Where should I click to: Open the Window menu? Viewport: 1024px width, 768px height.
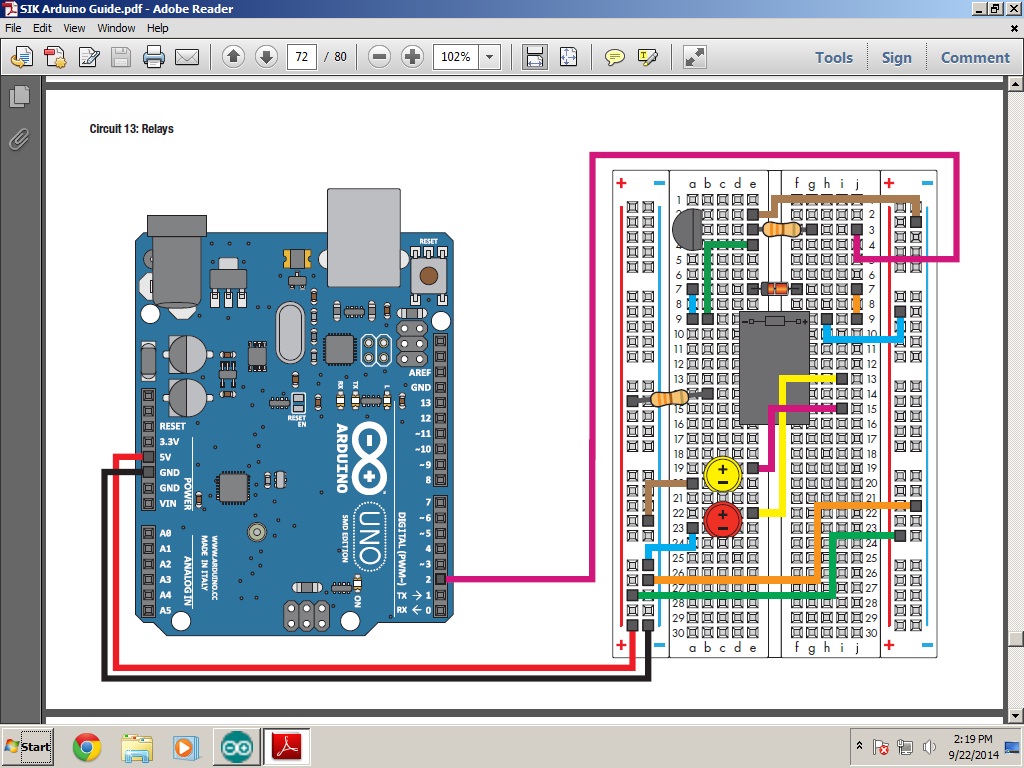pos(116,27)
